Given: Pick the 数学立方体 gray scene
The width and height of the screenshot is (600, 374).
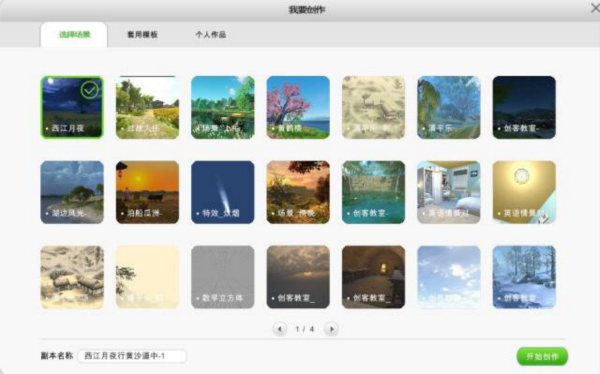Looking at the screenshot, I should (x=223, y=277).
